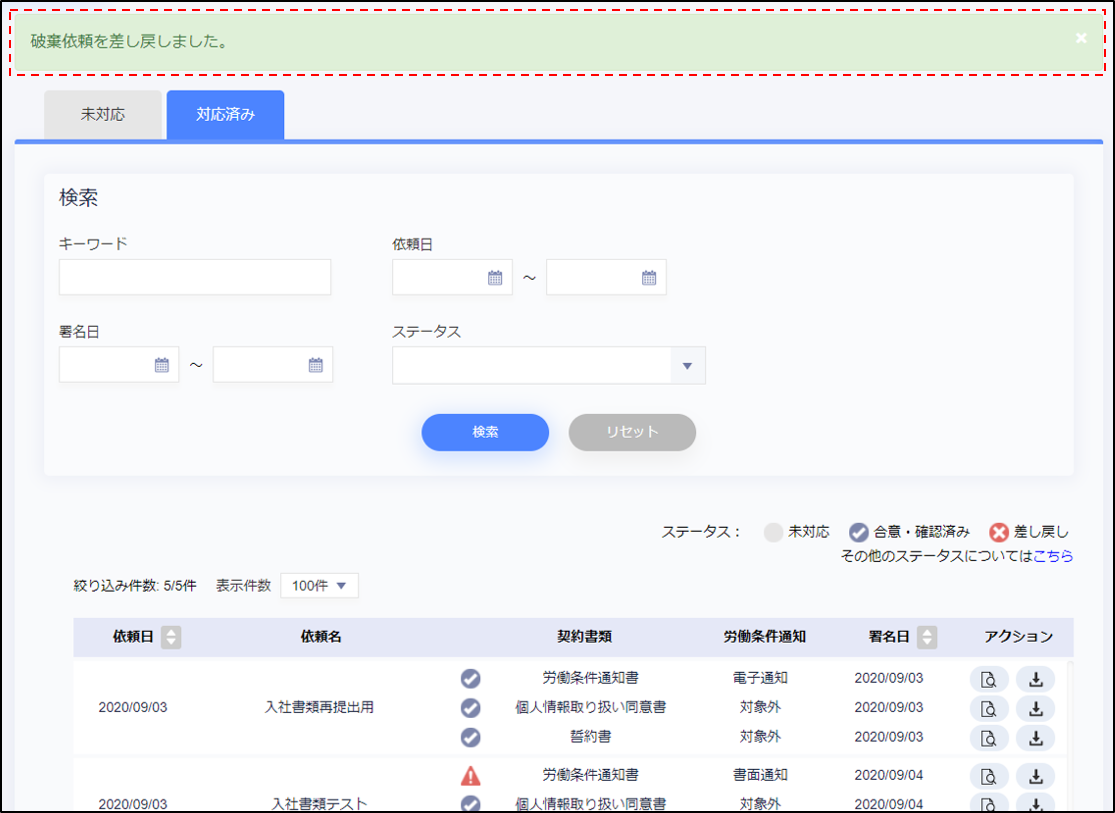1115x813 pixels.
Task: Open calendar for 署名日 start date
Action: (162, 365)
